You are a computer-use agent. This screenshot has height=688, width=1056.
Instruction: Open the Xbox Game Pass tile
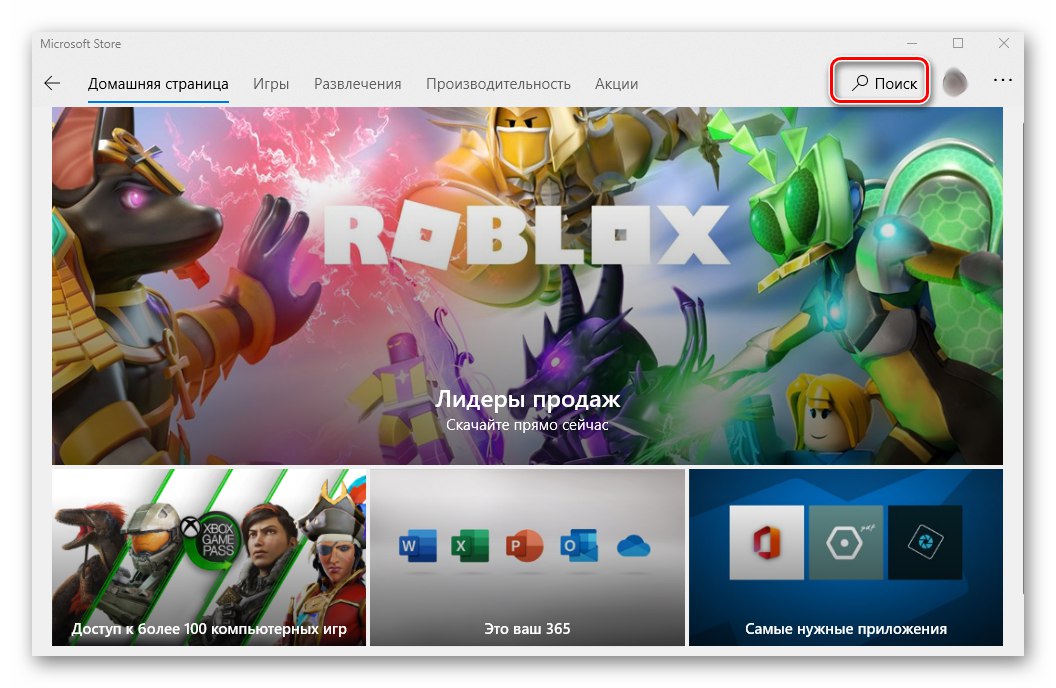[209, 557]
